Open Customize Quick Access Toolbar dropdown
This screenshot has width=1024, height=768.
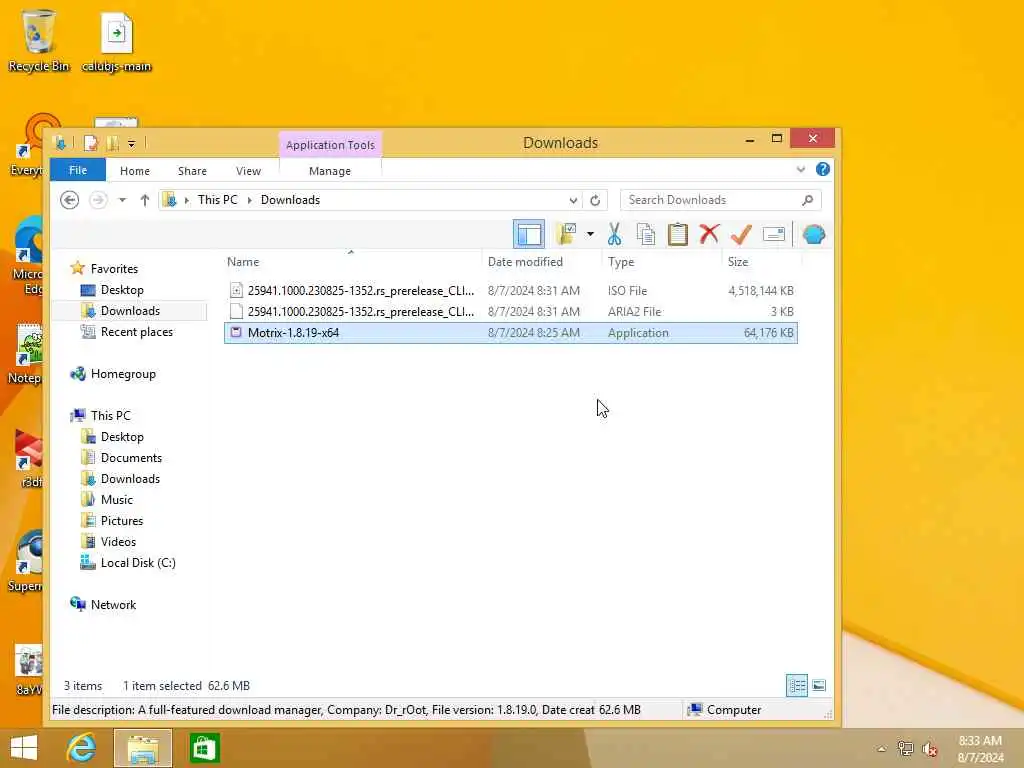pos(131,144)
